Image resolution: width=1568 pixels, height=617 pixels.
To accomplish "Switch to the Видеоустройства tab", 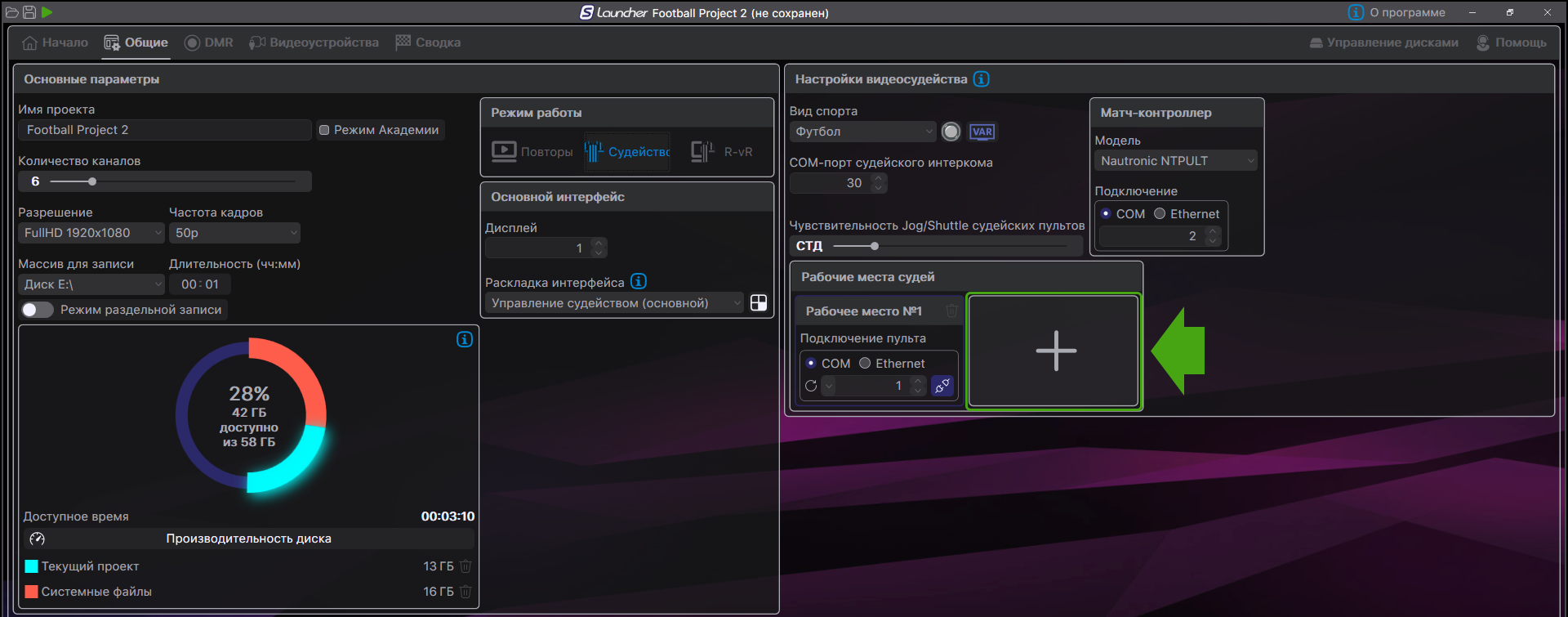I will [x=314, y=42].
